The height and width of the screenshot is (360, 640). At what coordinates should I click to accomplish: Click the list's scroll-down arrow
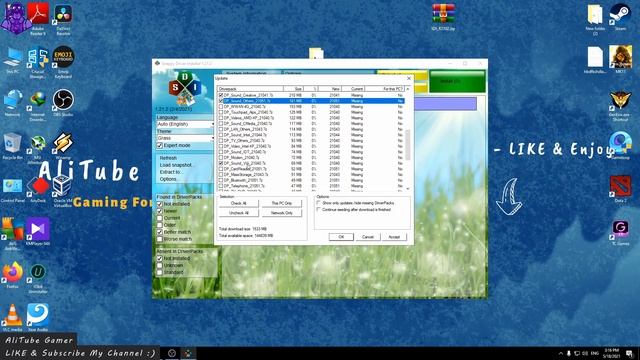tap(408, 189)
